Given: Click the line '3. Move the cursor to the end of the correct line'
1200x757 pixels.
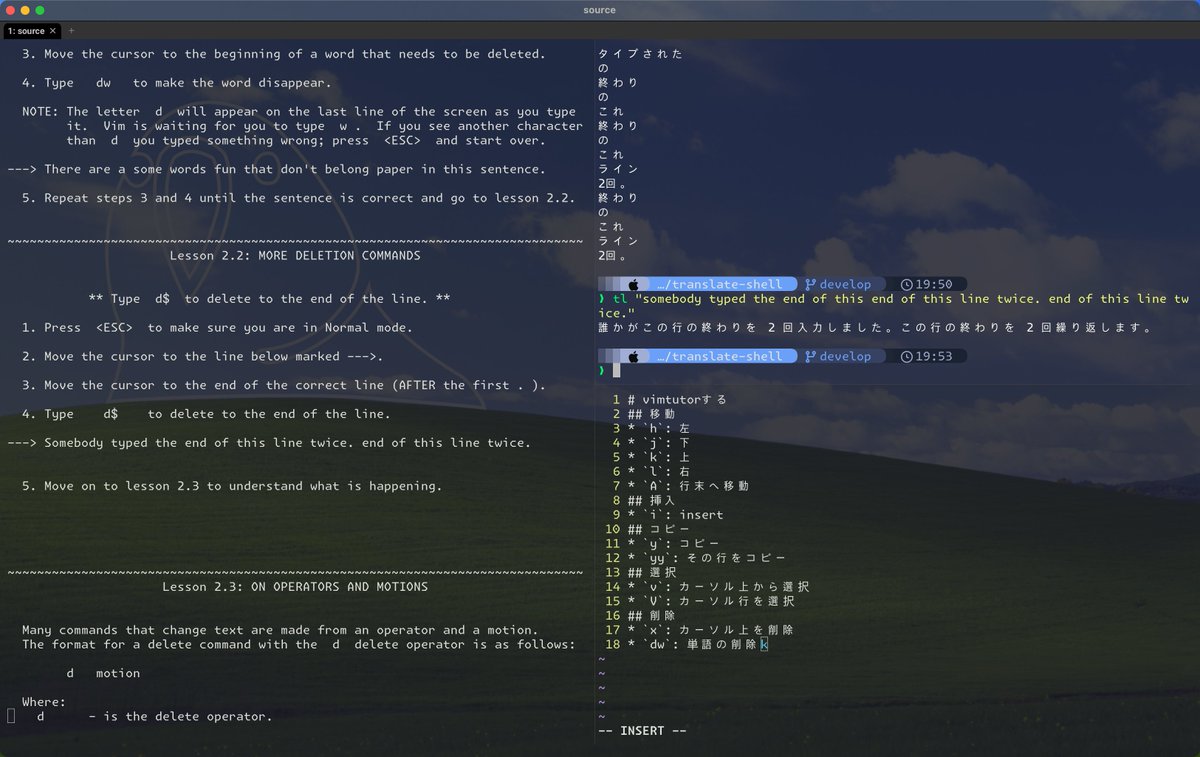Looking at the screenshot, I should point(283,386).
